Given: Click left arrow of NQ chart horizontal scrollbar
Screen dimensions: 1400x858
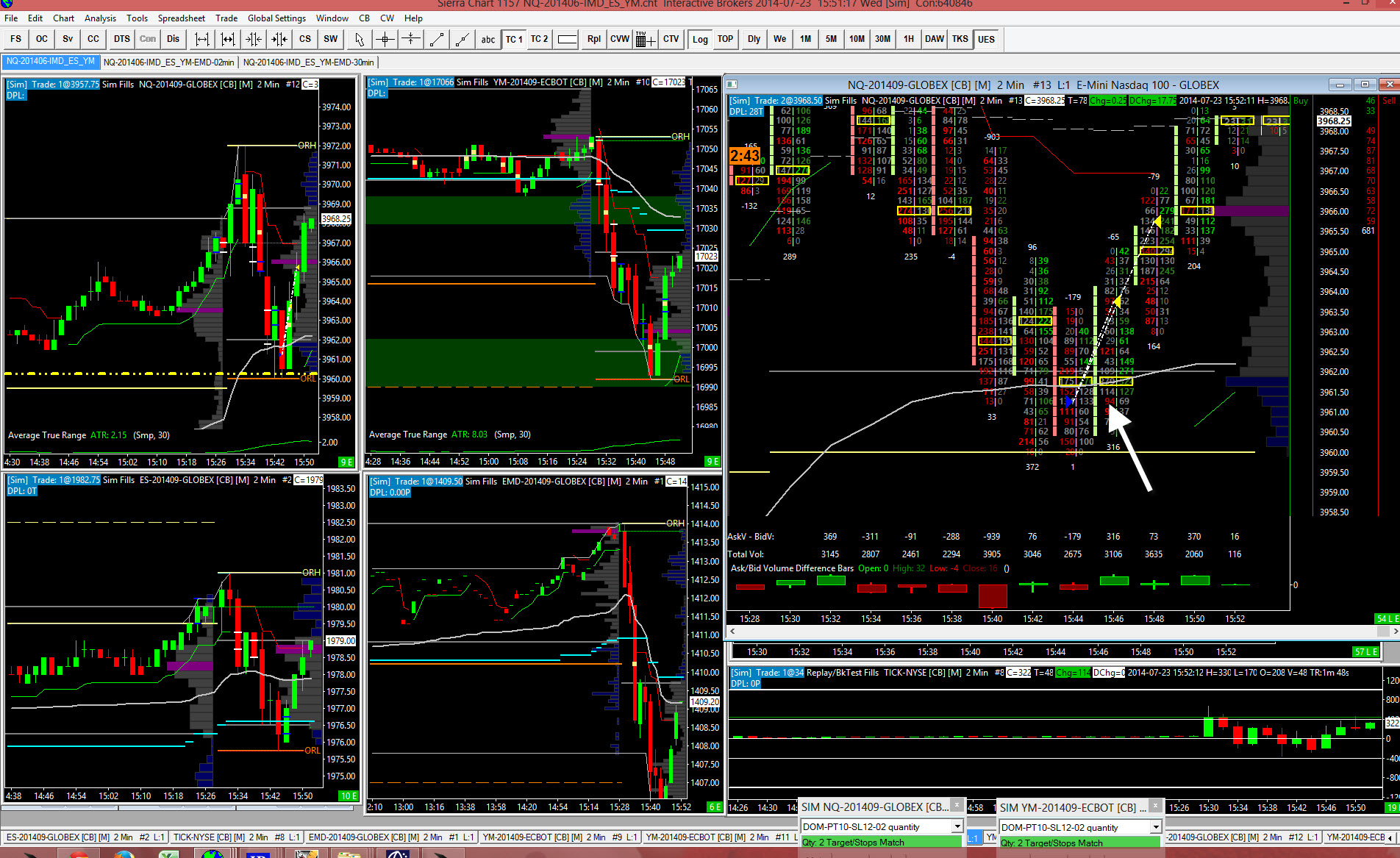Looking at the screenshot, I should click(732, 631).
